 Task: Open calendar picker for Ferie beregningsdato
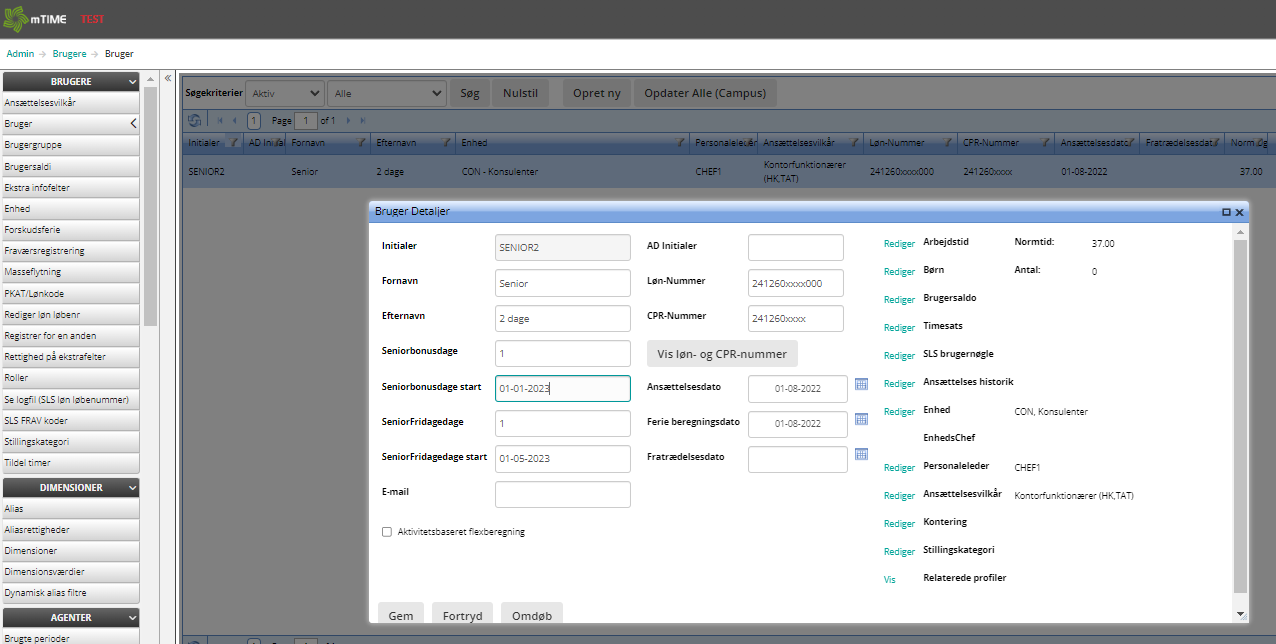[861, 420]
